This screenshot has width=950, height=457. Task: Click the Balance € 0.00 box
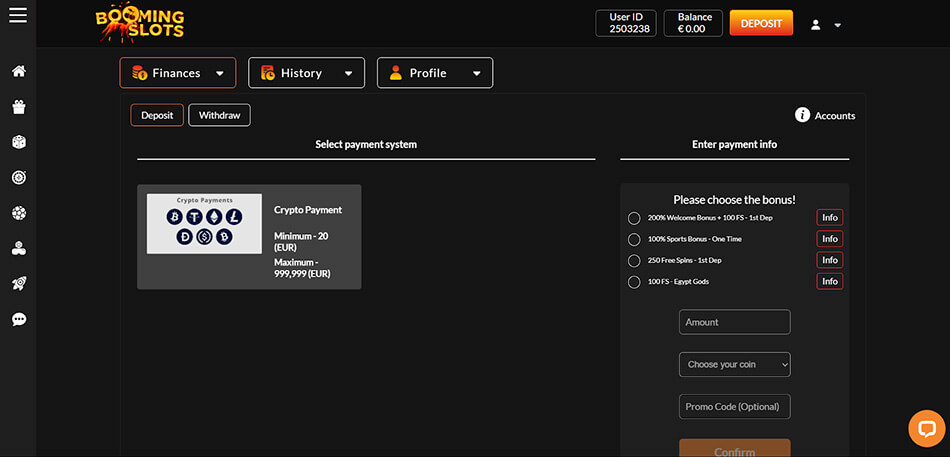[x=693, y=23]
